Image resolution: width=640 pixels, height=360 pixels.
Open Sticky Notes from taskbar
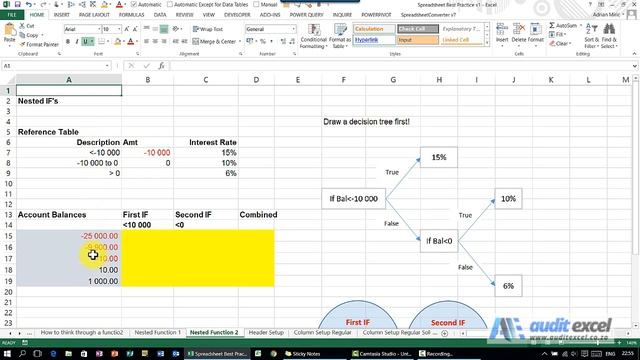[x=303, y=353]
